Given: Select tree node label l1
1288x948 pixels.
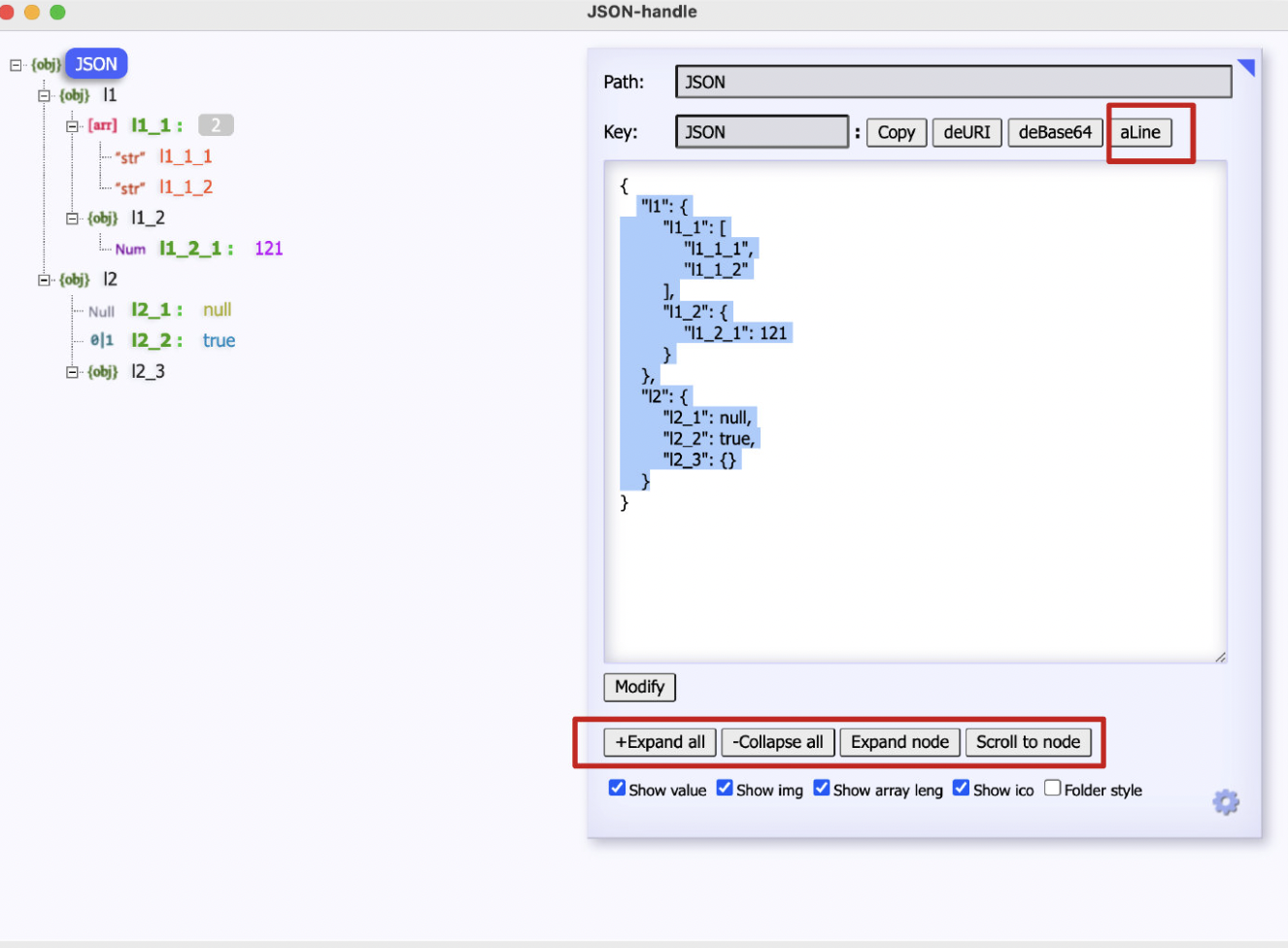Looking at the screenshot, I should tap(110, 95).
